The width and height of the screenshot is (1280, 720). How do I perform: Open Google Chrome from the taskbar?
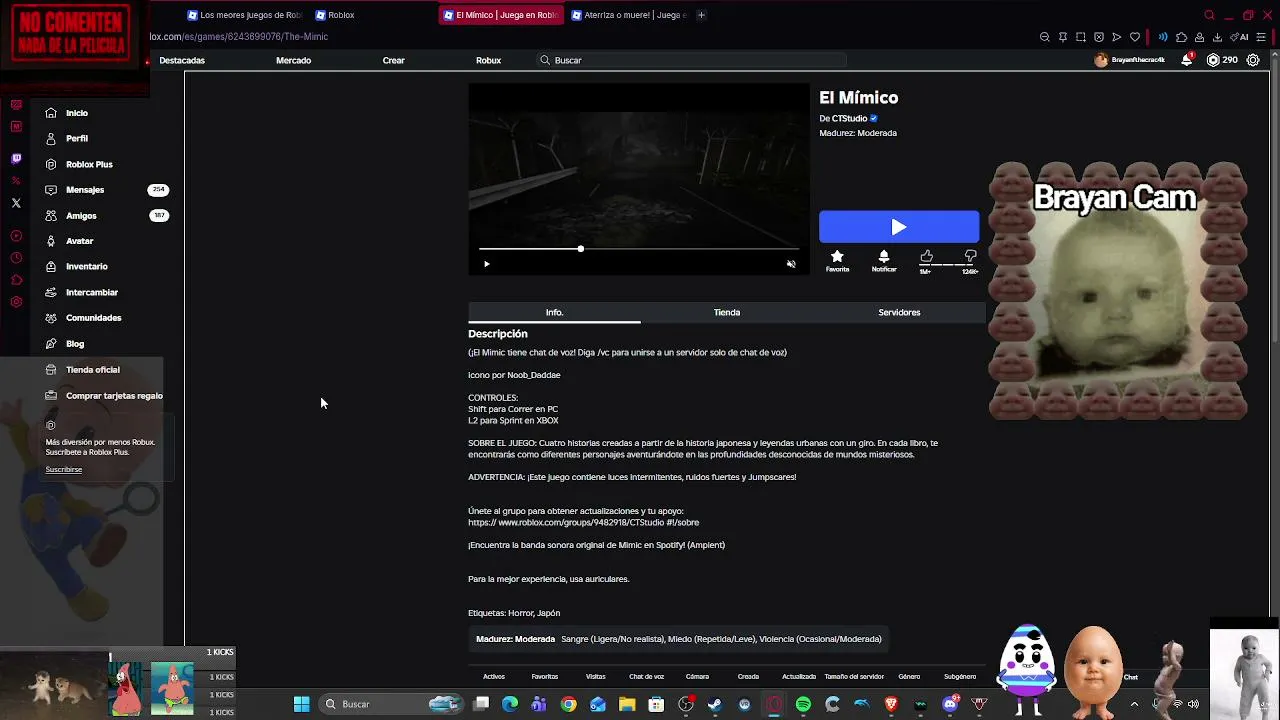pyautogui.click(x=568, y=704)
